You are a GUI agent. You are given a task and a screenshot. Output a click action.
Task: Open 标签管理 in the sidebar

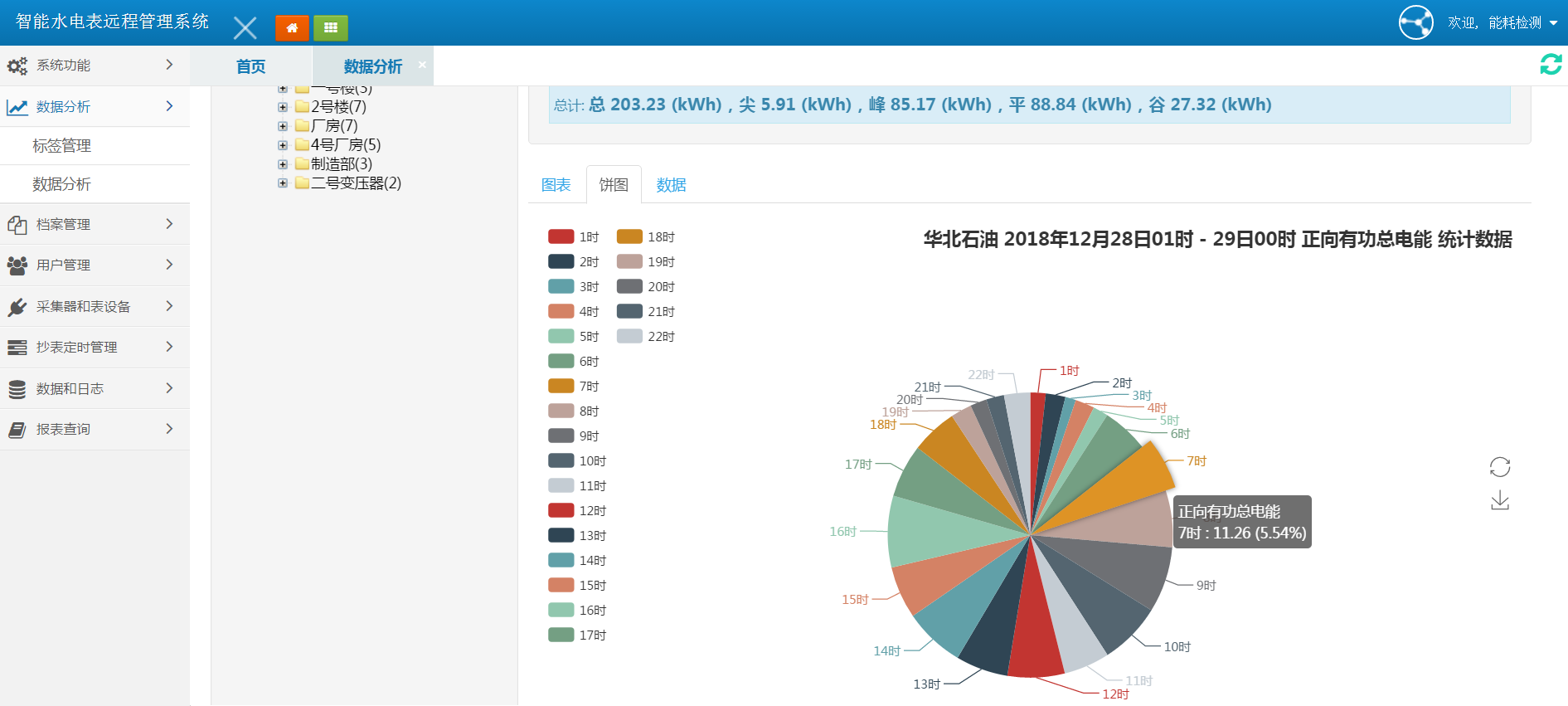click(x=62, y=146)
